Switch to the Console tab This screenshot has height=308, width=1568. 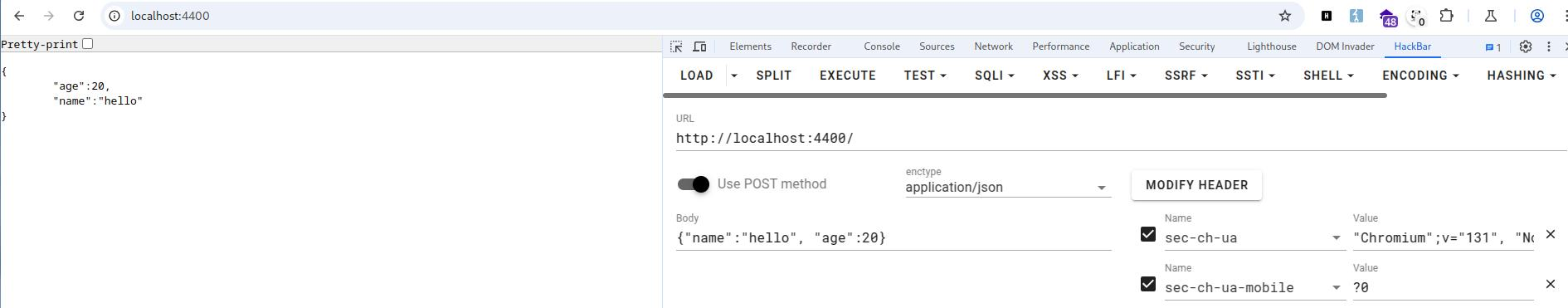[x=881, y=46]
